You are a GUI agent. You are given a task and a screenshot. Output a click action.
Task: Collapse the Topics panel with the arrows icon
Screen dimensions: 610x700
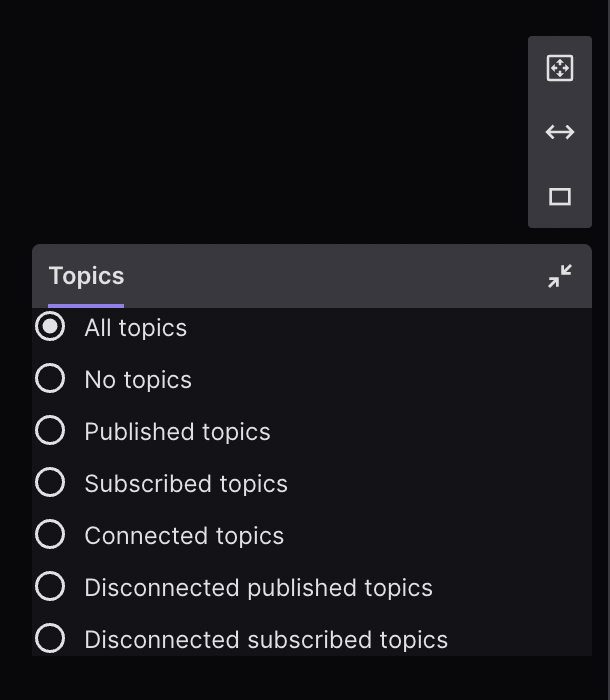560,276
